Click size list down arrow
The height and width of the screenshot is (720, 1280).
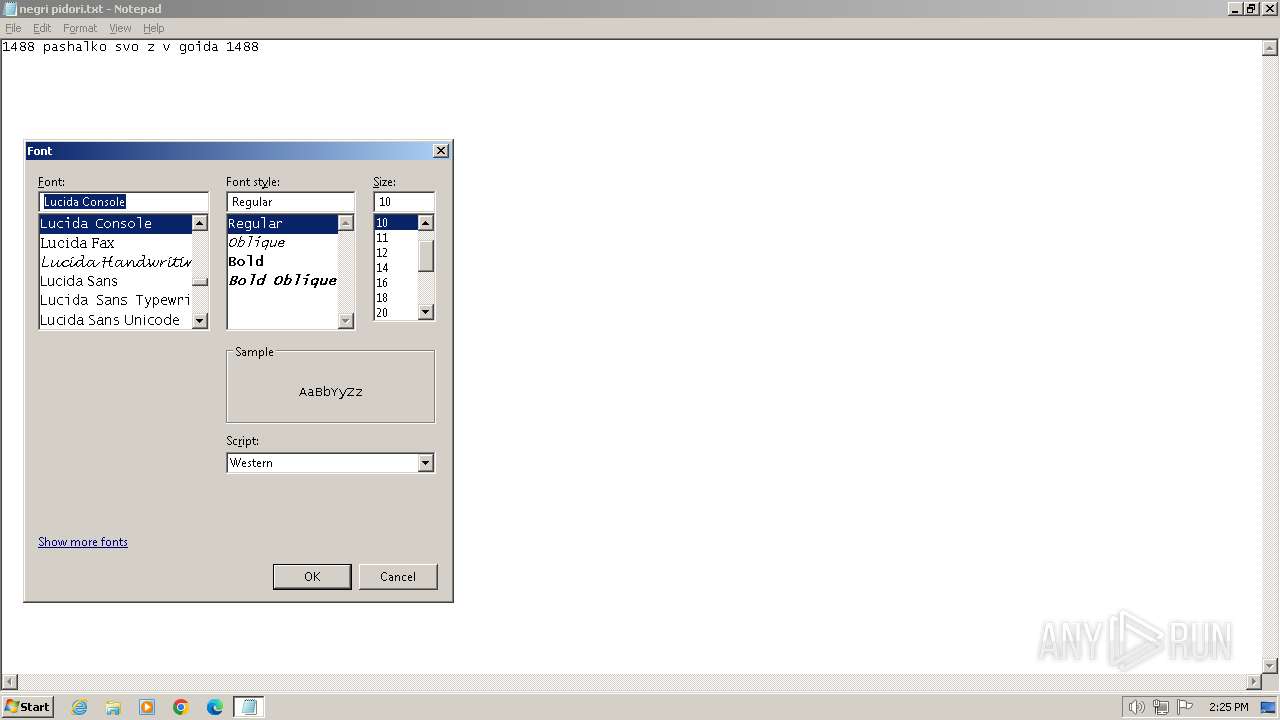425,312
